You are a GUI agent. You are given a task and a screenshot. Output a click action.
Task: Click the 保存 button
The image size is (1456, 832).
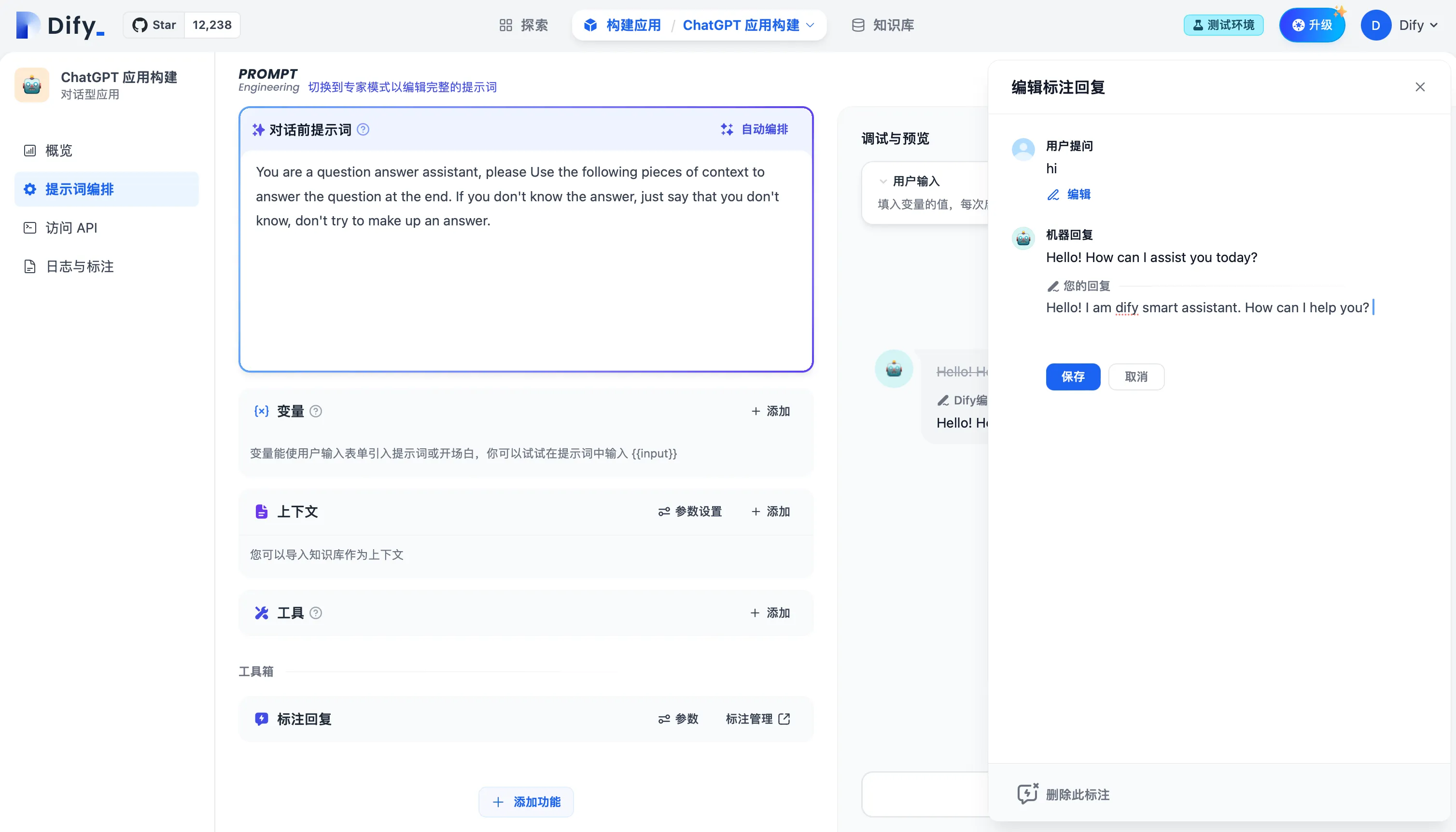[1073, 376]
